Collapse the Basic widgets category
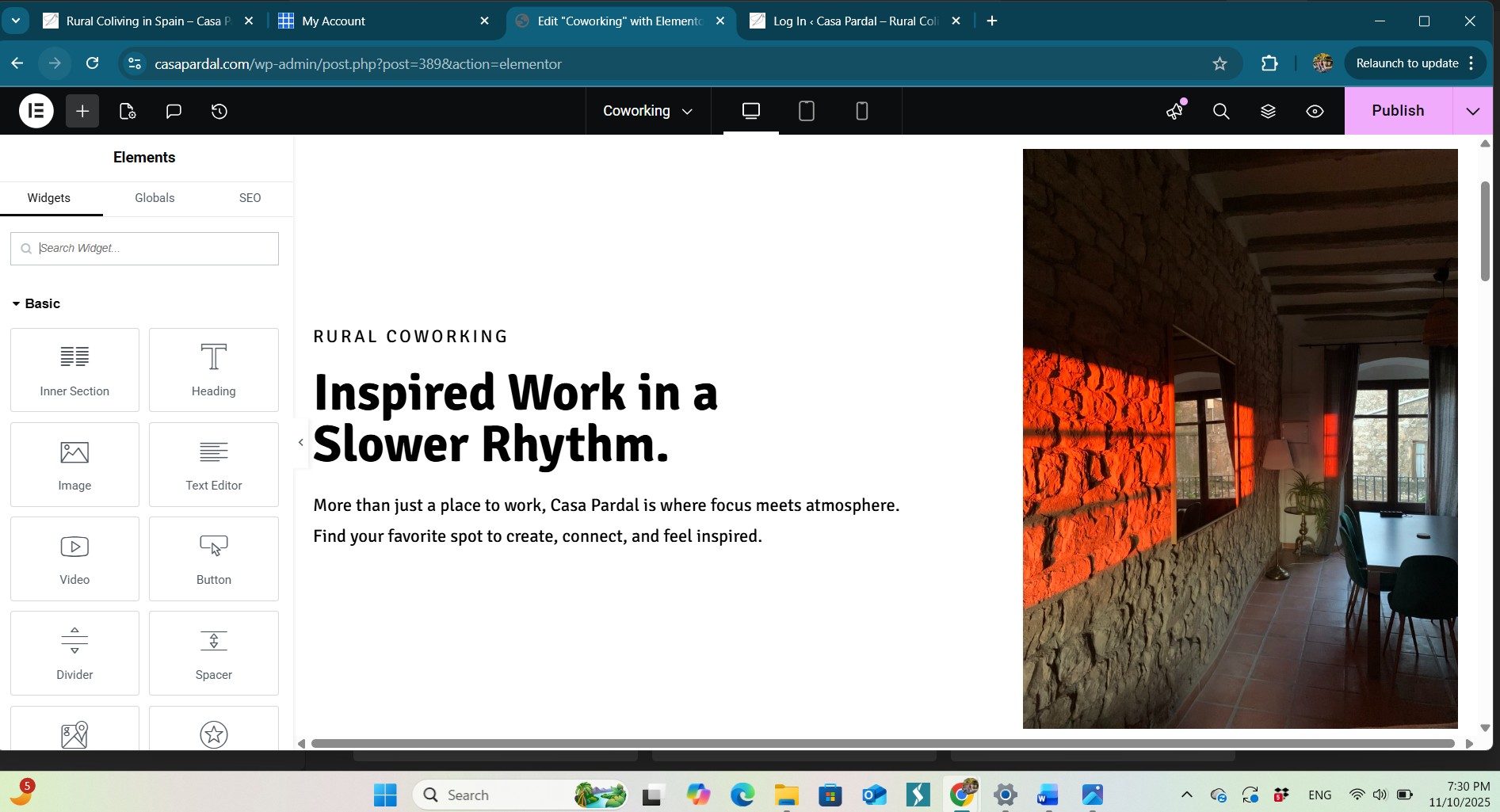1500x812 pixels. [36, 303]
